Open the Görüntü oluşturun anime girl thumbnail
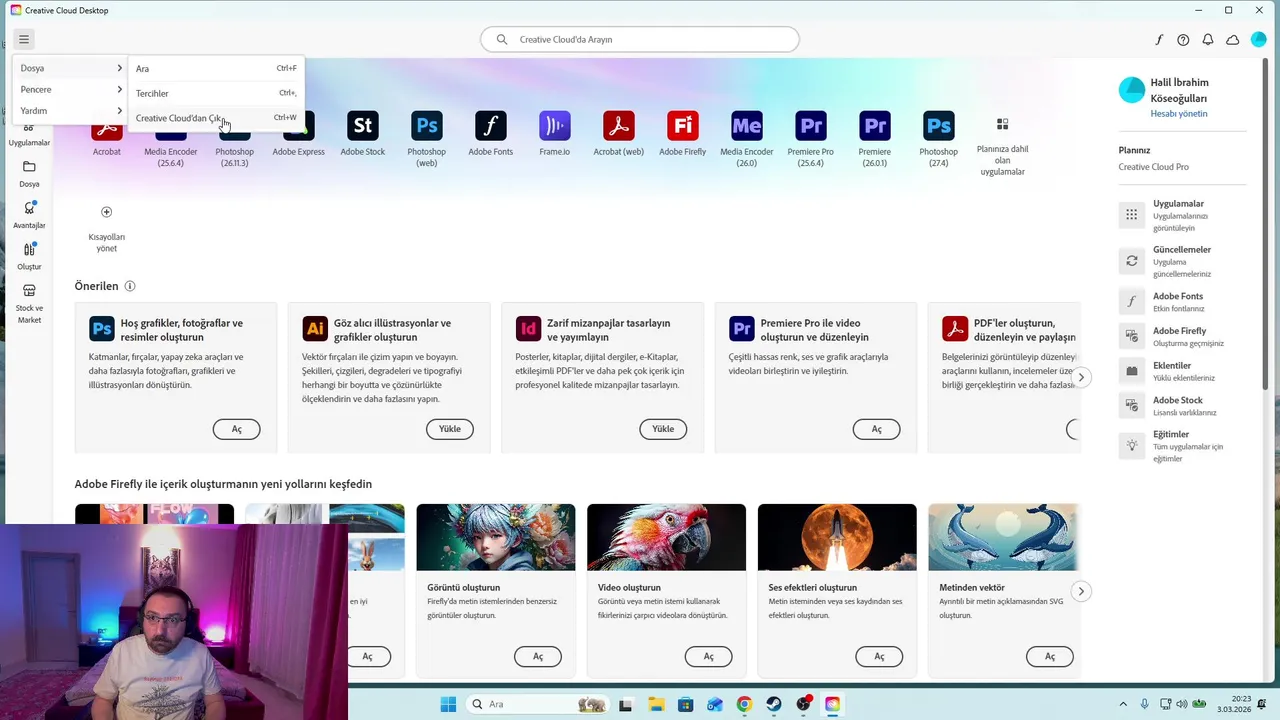1280x720 pixels. tap(496, 538)
